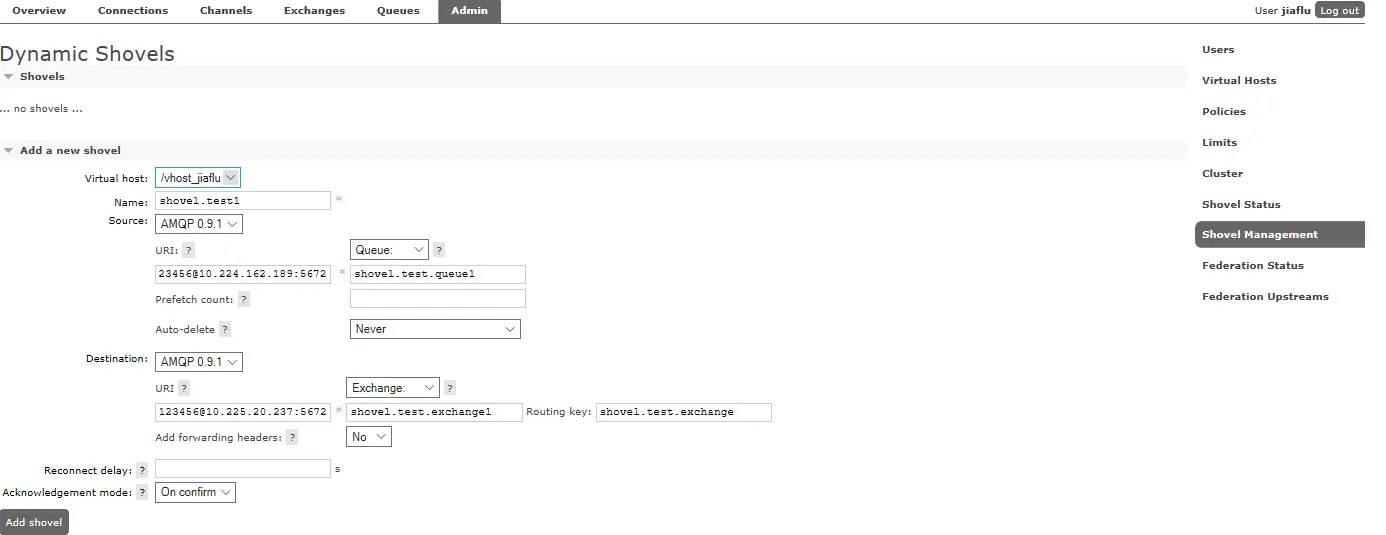Open Federation Upstreams in the sidebar
This screenshot has height=535, width=1386.
click(x=1265, y=297)
